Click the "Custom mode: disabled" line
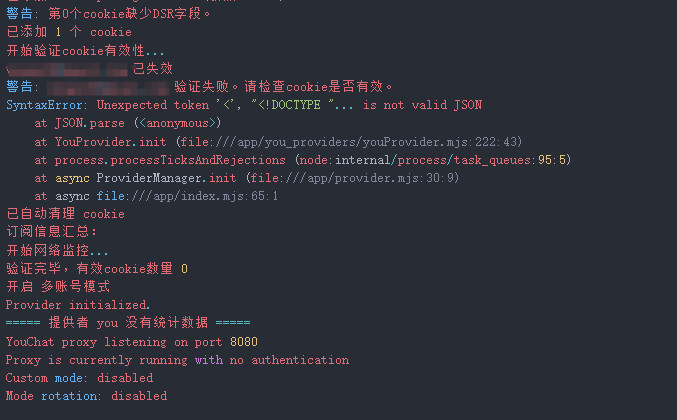Screen dimensions: 677x420 79,378
